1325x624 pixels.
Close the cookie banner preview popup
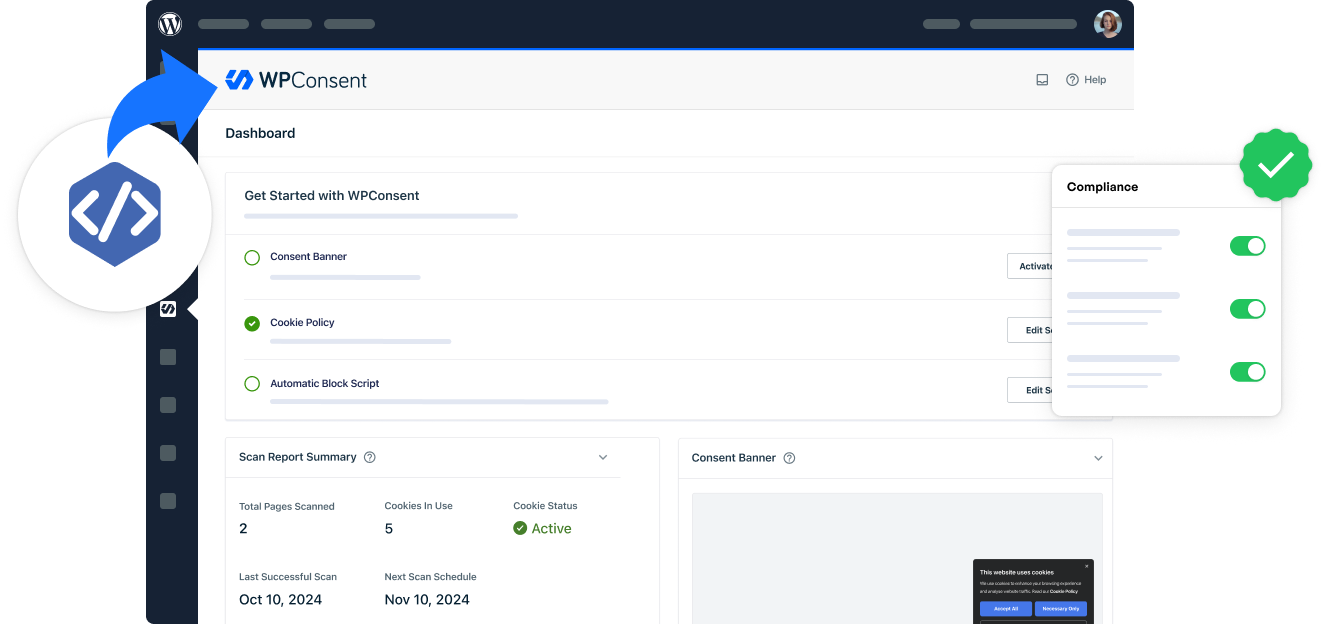pos(1087,566)
